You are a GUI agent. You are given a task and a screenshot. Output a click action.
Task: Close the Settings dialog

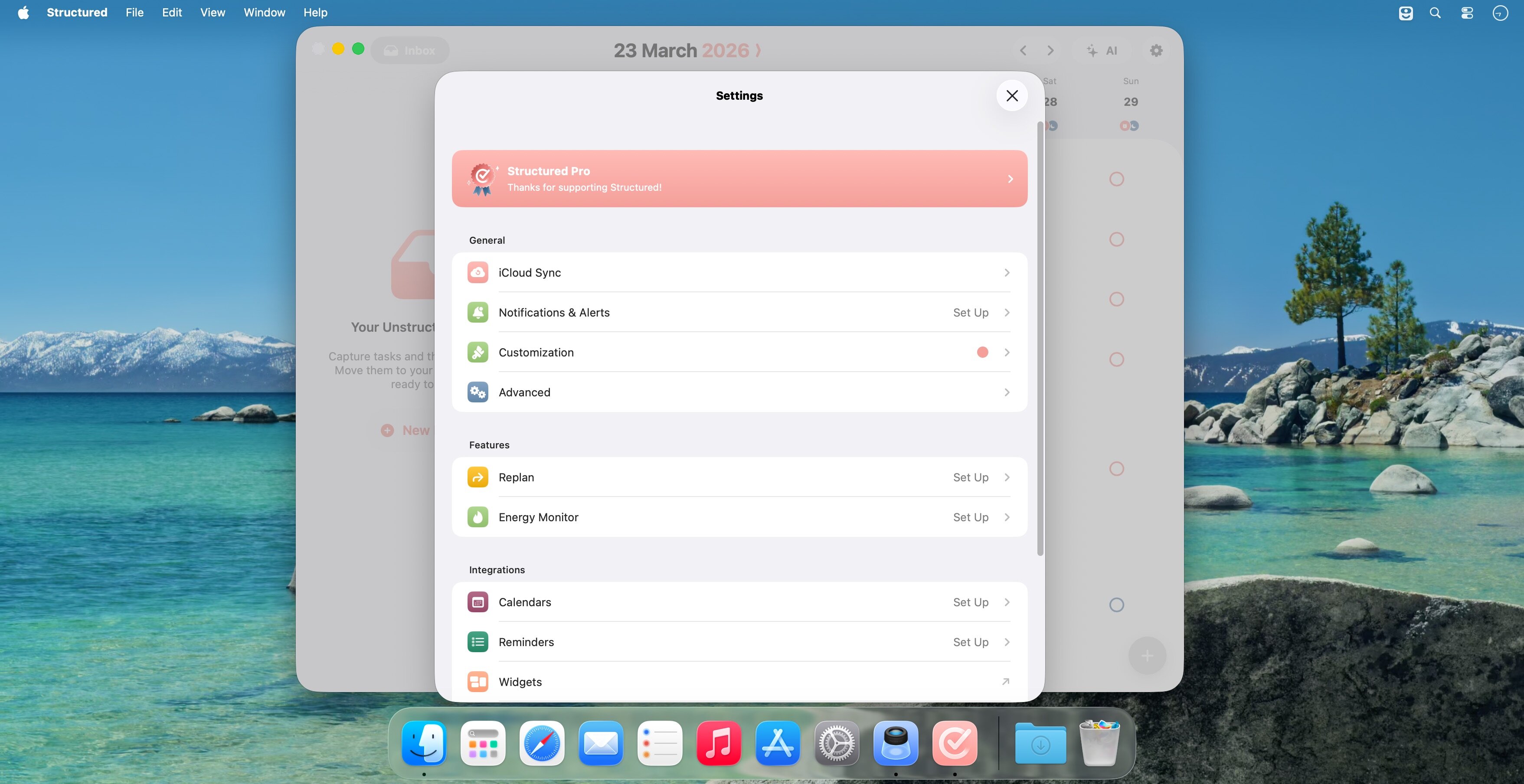click(1012, 96)
